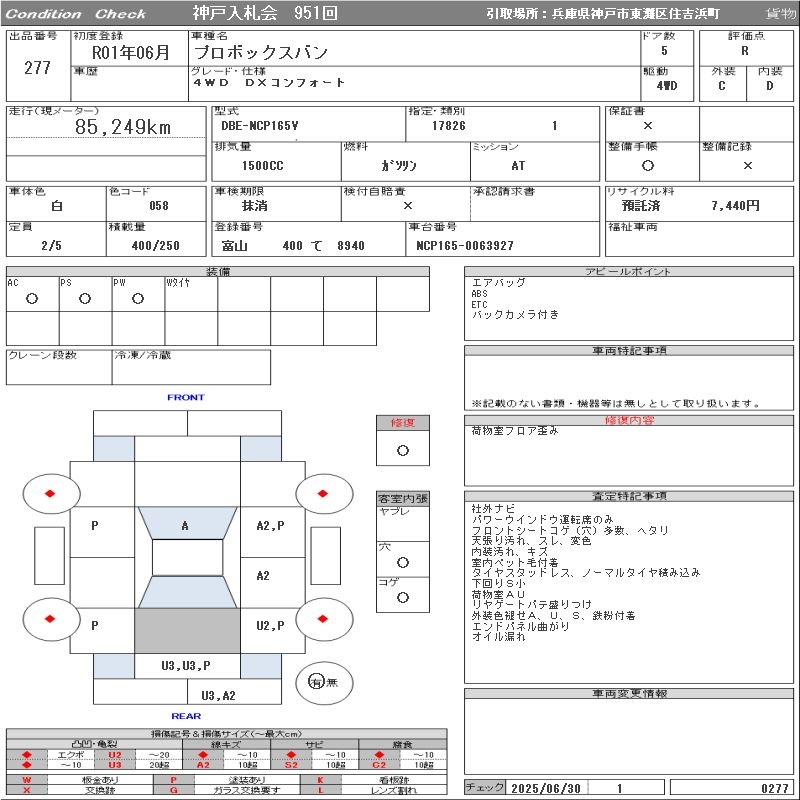The image size is (800, 800).
Task: Click the note オイル漏れ
Action: pyautogui.click(x=498, y=637)
